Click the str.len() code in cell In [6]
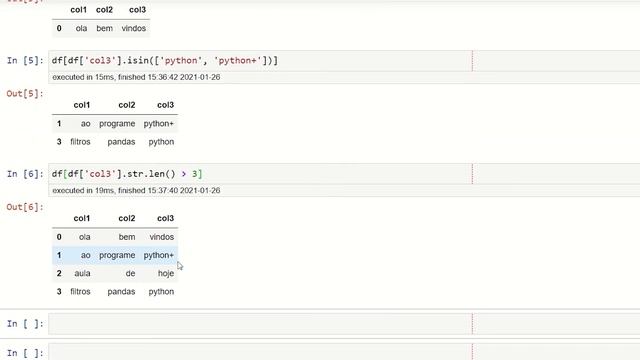Image resolution: width=640 pixels, height=360 pixels. coord(127,174)
